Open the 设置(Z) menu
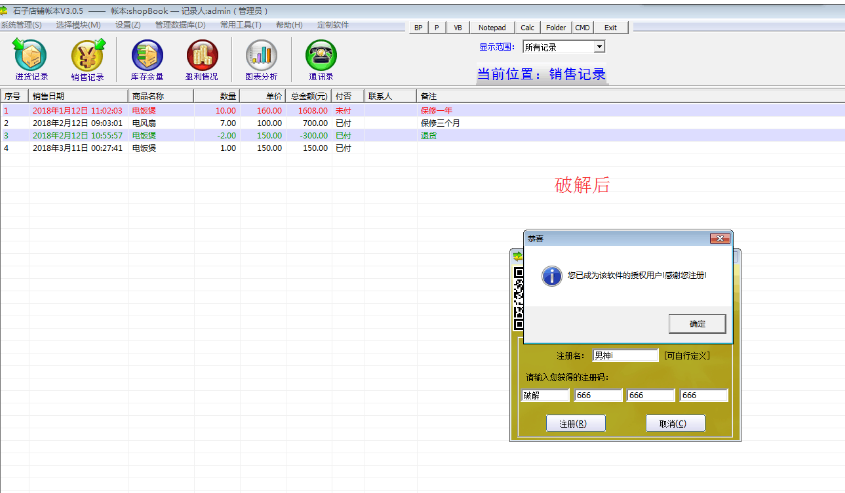845x493 pixels. pos(128,25)
